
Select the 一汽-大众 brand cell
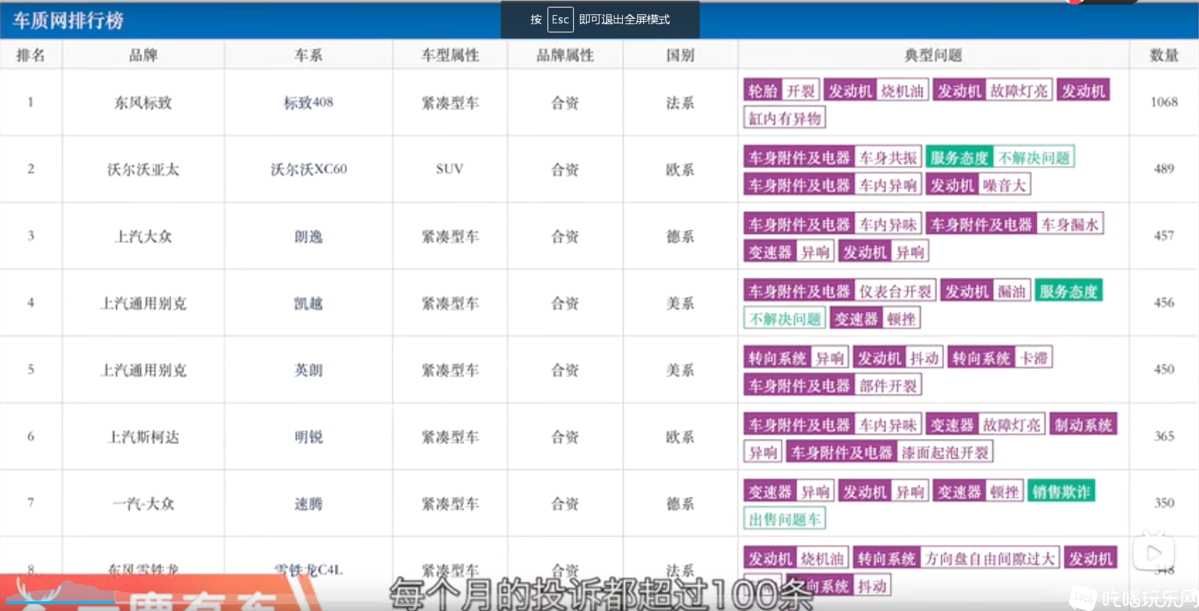click(143, 503)
